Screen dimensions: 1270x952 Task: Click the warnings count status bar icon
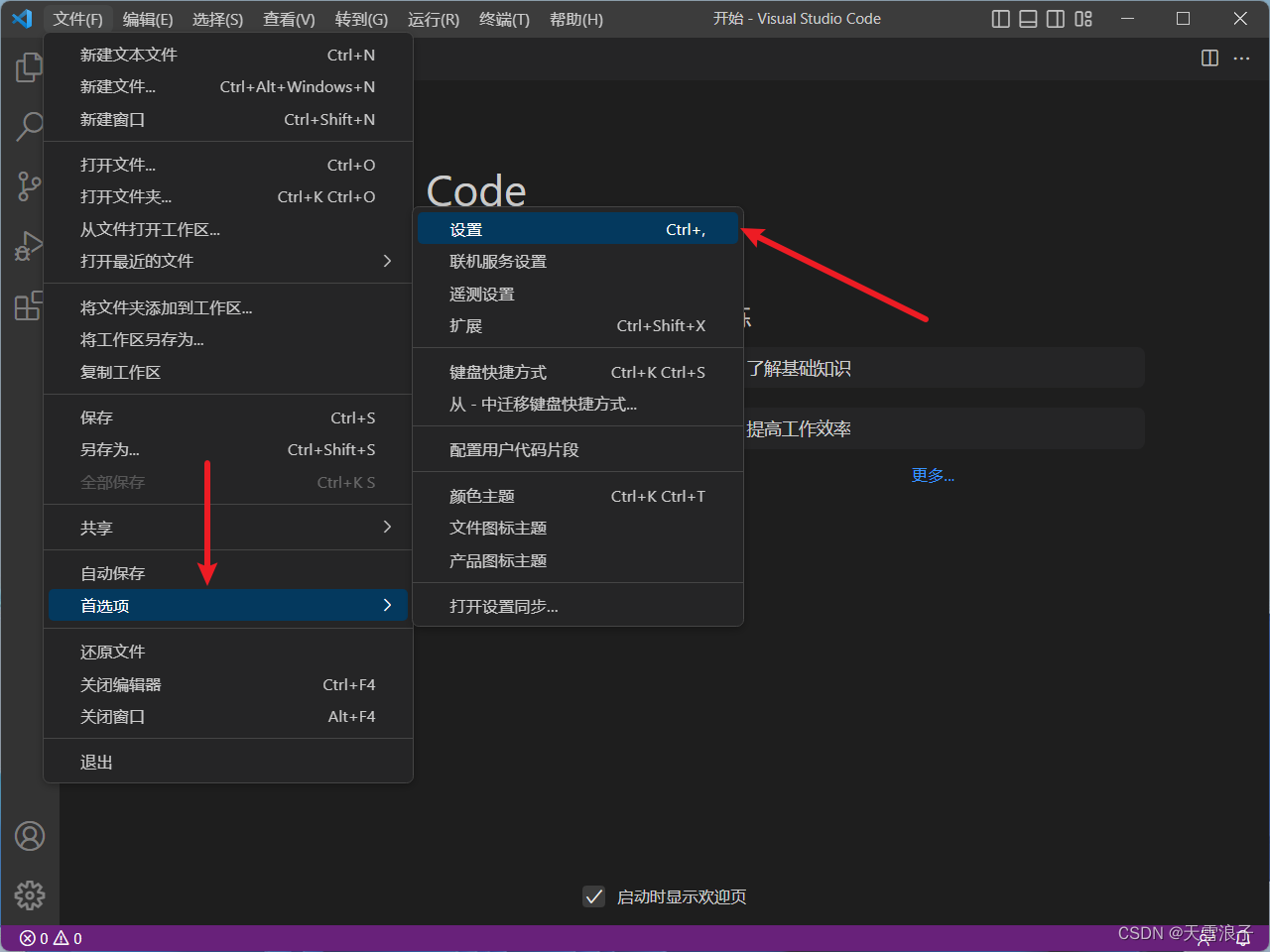[67, 938]
